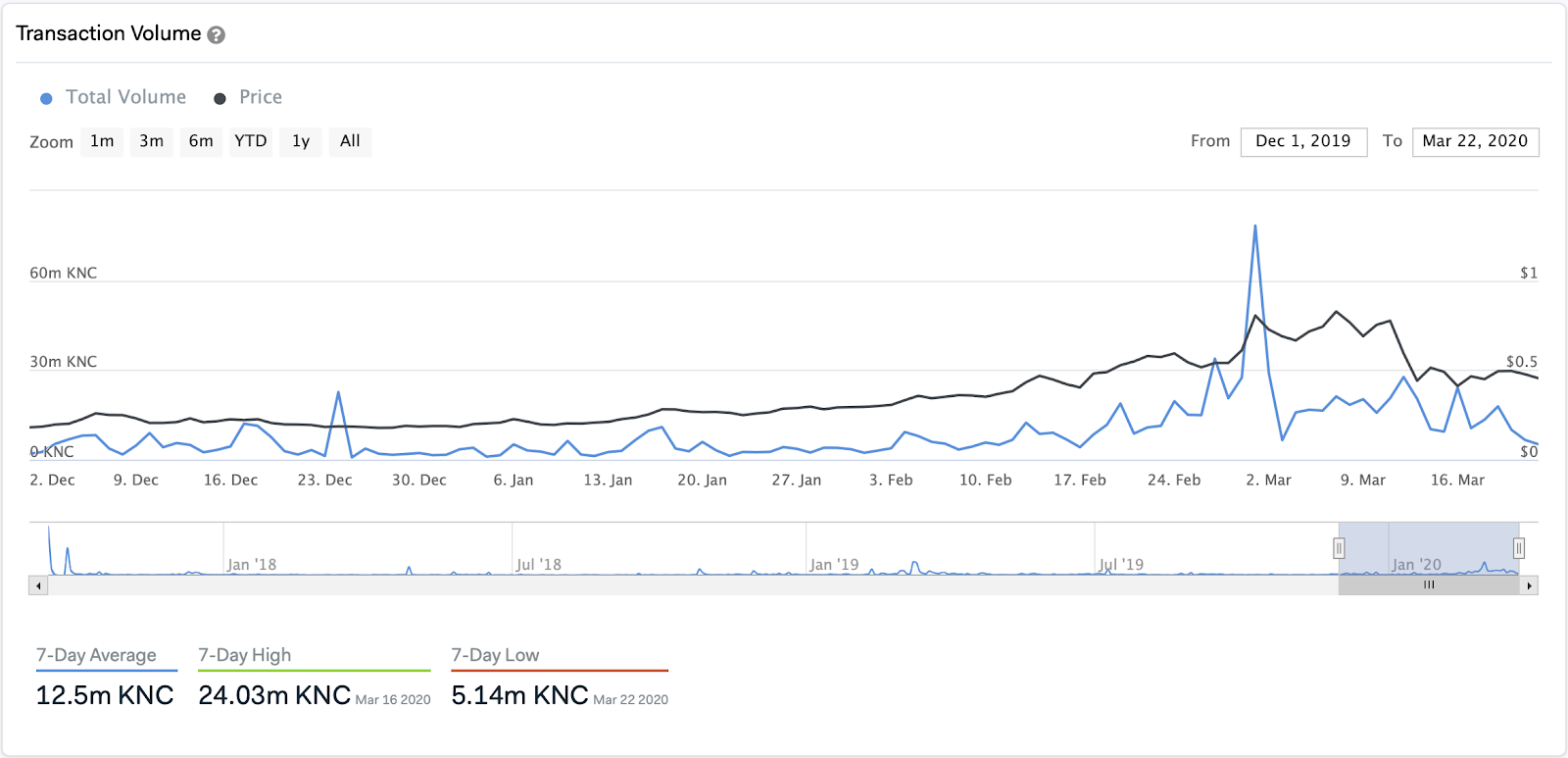The width and height of the screenshot is (1568, 758).
Task: Switch zoom to 1y
Action: pyautogui.click(x=301, y=141)
